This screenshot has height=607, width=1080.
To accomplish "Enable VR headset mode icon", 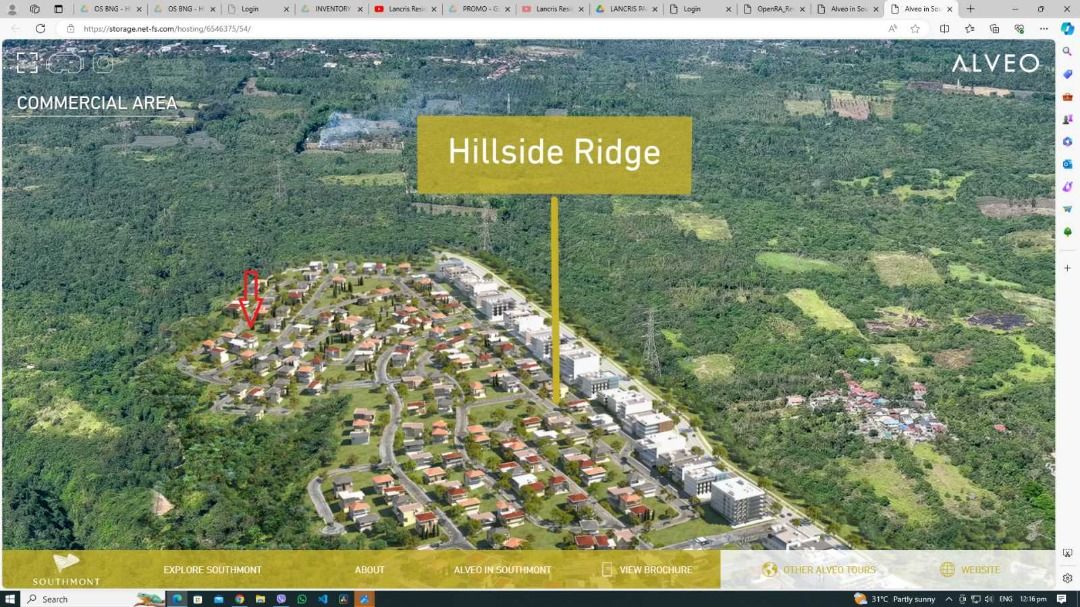I will (x=65, y=63).
